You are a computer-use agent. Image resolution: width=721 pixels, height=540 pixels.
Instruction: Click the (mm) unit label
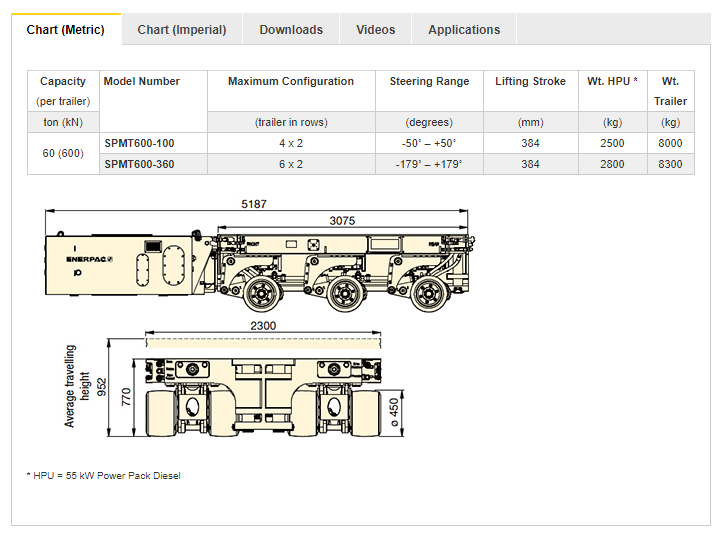[530, 122]
